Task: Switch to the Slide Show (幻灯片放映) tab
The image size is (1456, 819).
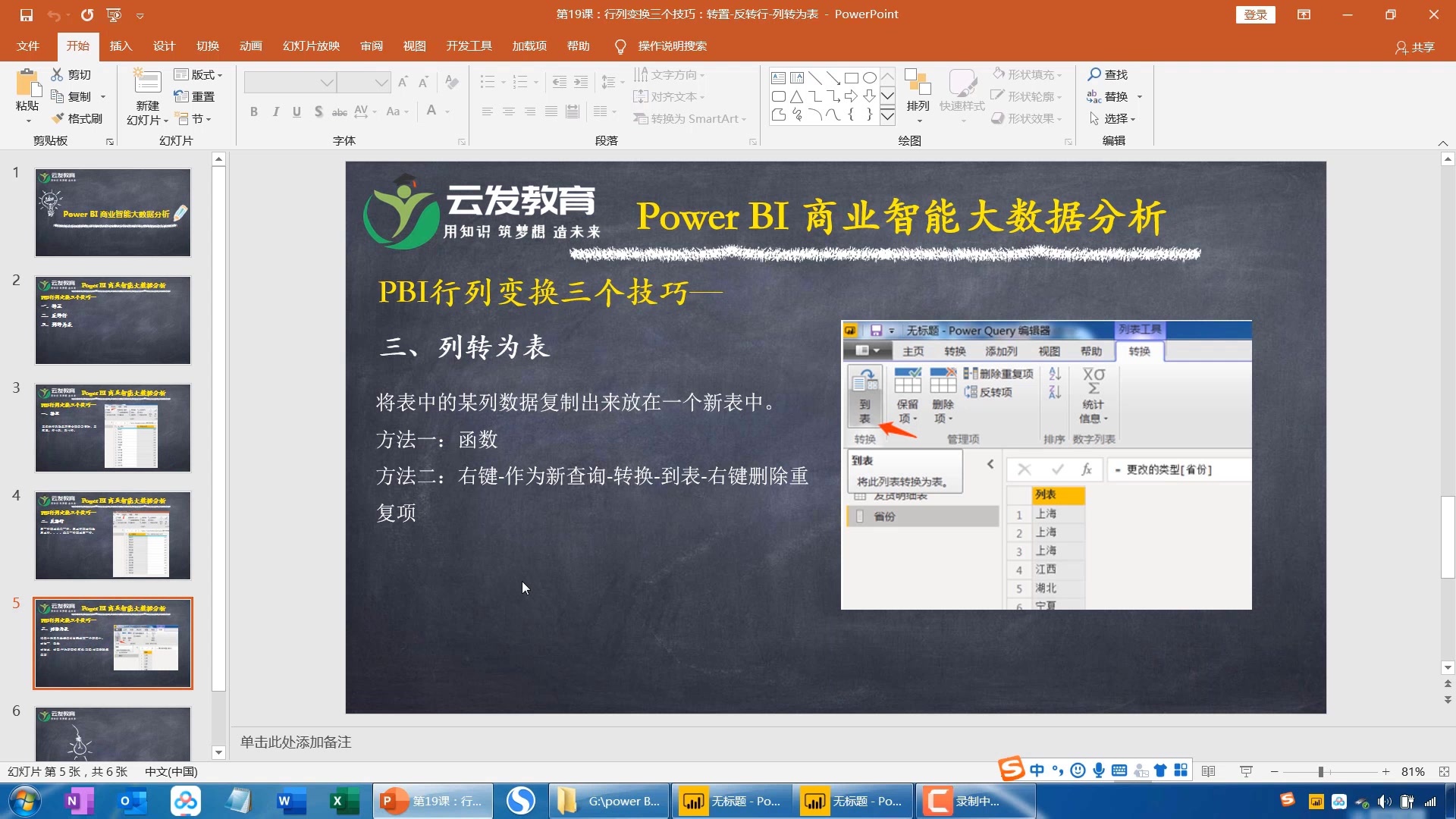Action: 311,46
